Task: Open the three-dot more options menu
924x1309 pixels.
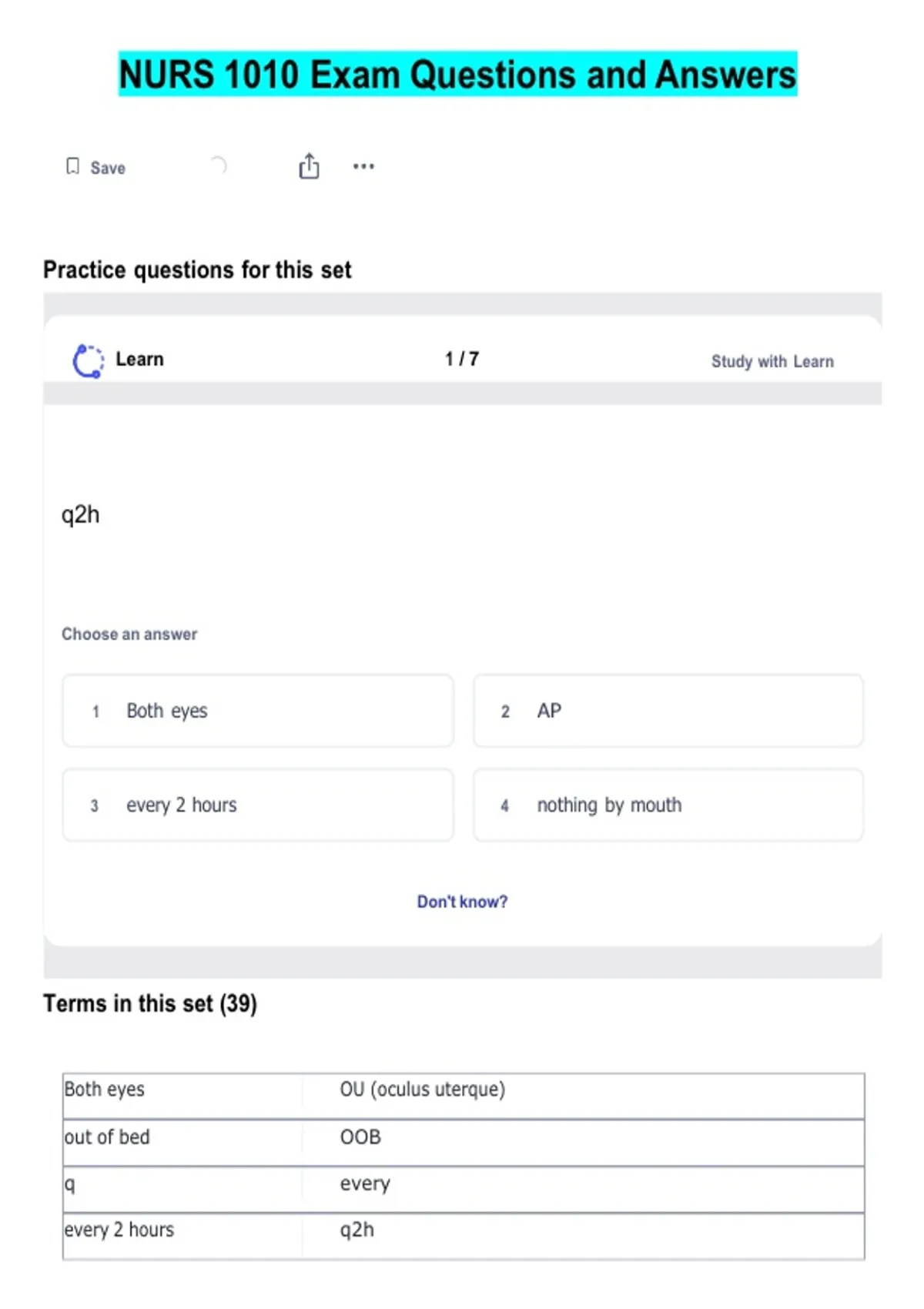Action: click(x=363, y=166)
